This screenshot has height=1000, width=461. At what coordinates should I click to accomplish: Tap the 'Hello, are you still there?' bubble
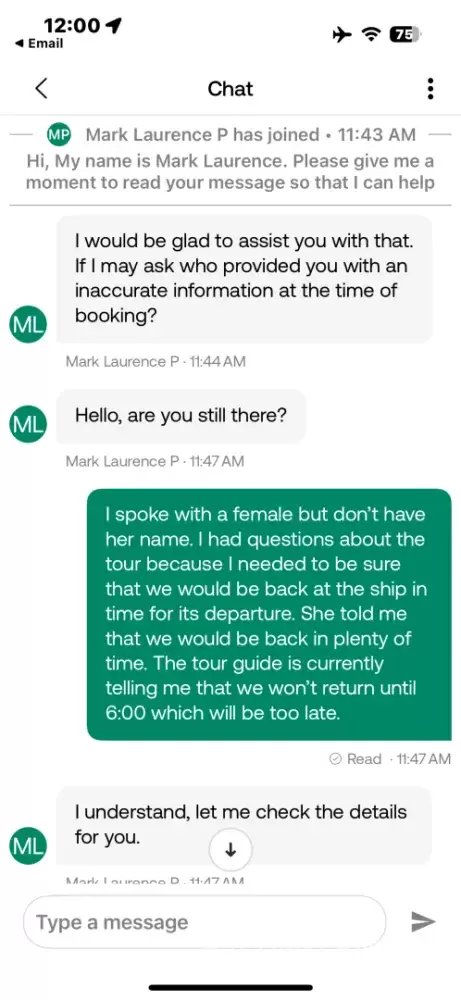(x=181, y=416)
